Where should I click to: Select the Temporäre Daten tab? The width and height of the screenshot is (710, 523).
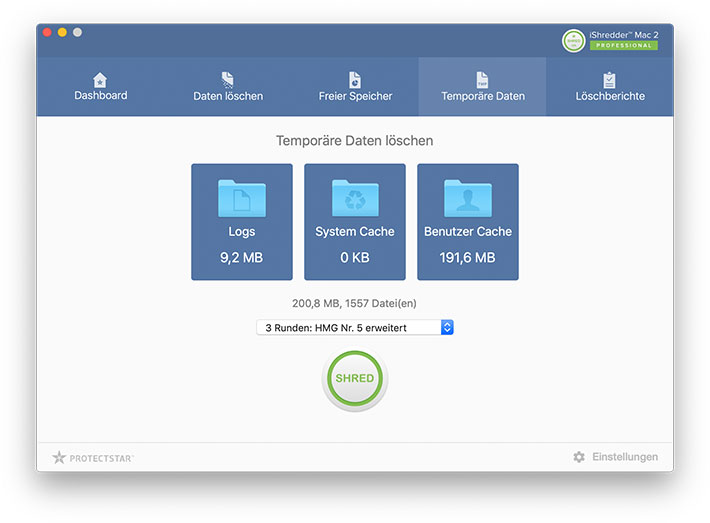click(482, 86)
